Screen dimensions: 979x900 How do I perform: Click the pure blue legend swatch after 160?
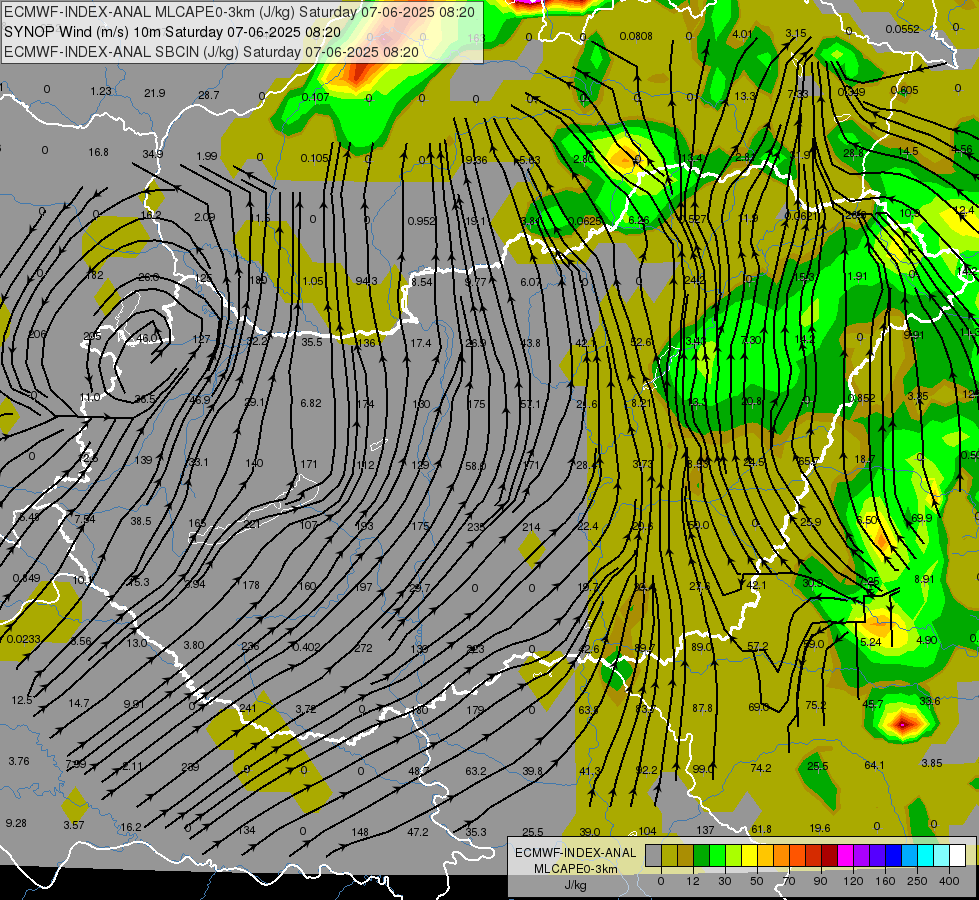tap(893, 855)
